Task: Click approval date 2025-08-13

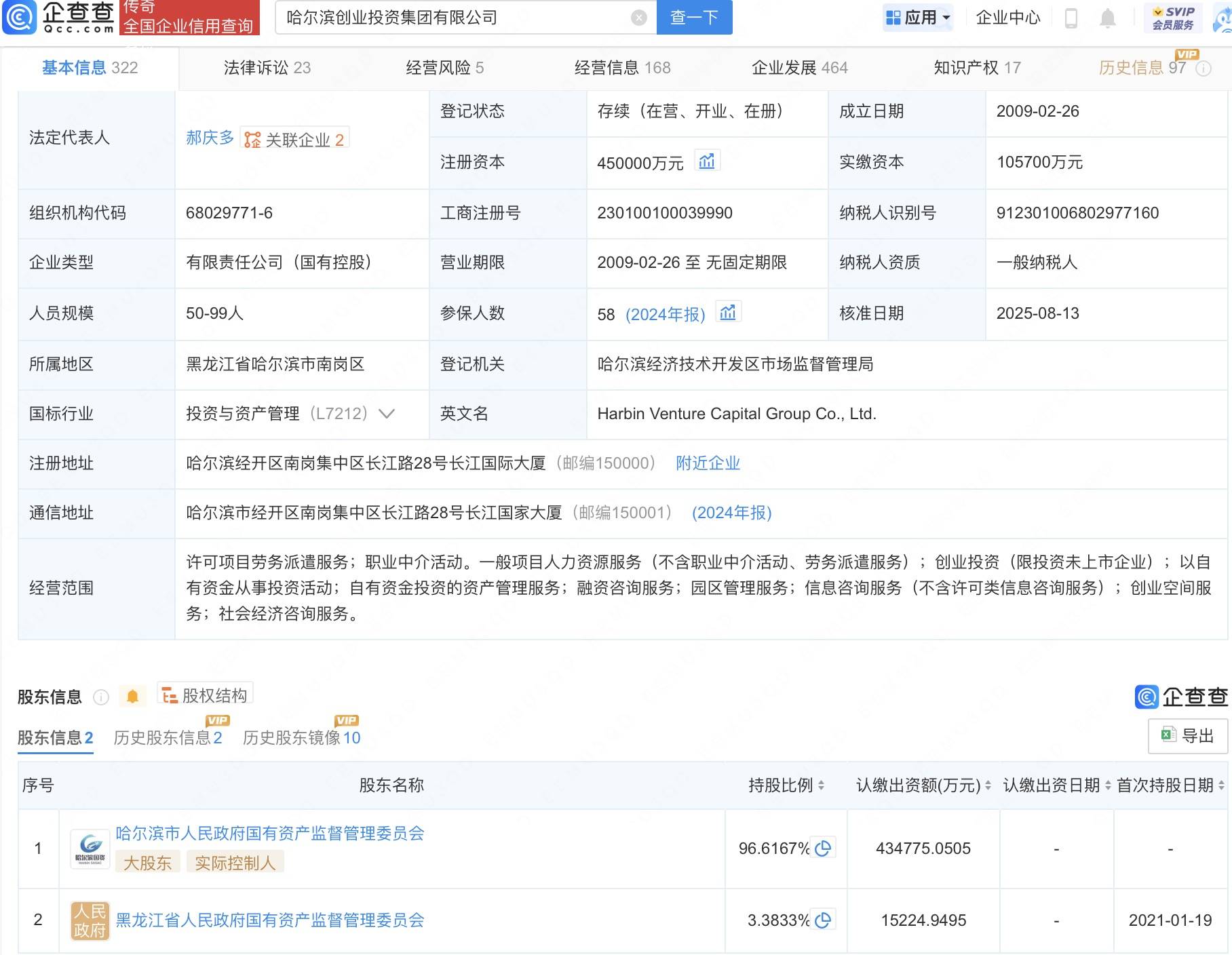Action: coord(1038,313)
